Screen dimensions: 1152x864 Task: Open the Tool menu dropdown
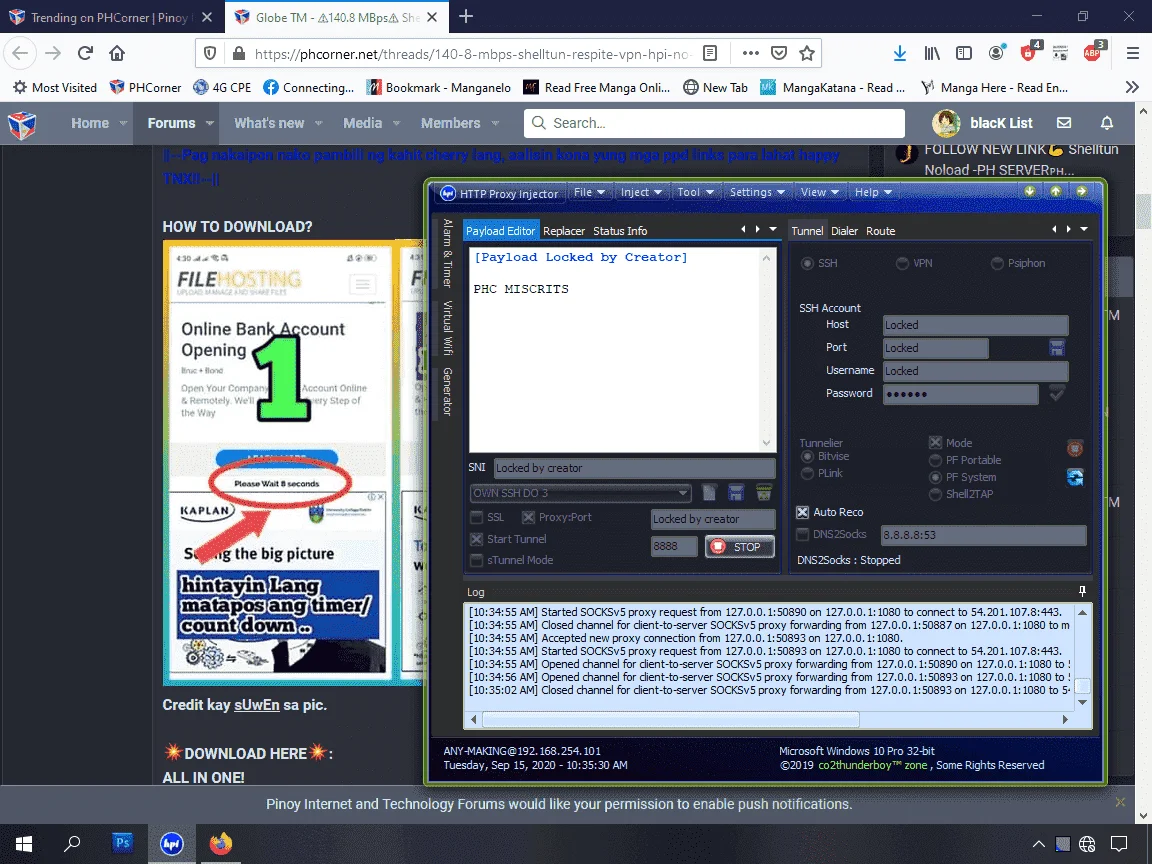tap(695, 192)
